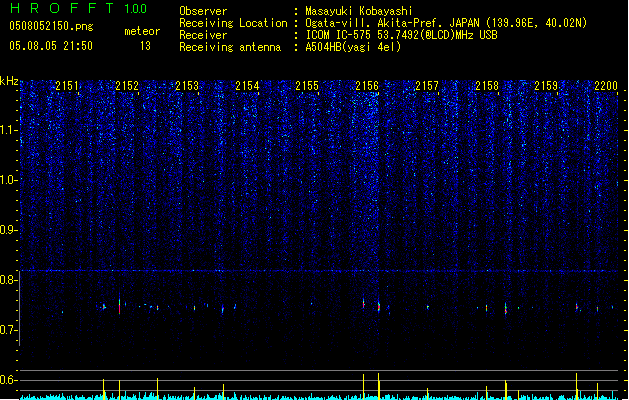Click the 2156 time marker
Image resolution: width=629 pixels, height=400 pixels.
tap(367, 86)
